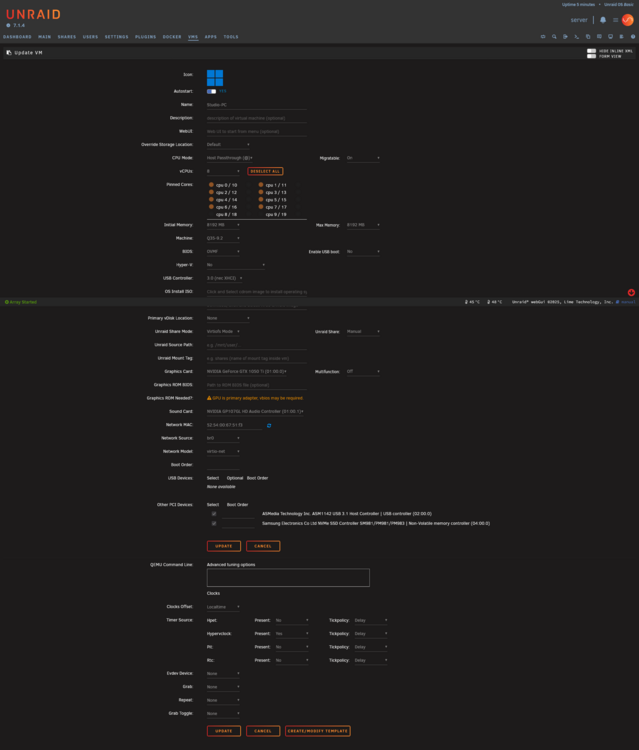
Task: Open the Network Source dropdown
Action: [223, 438]
